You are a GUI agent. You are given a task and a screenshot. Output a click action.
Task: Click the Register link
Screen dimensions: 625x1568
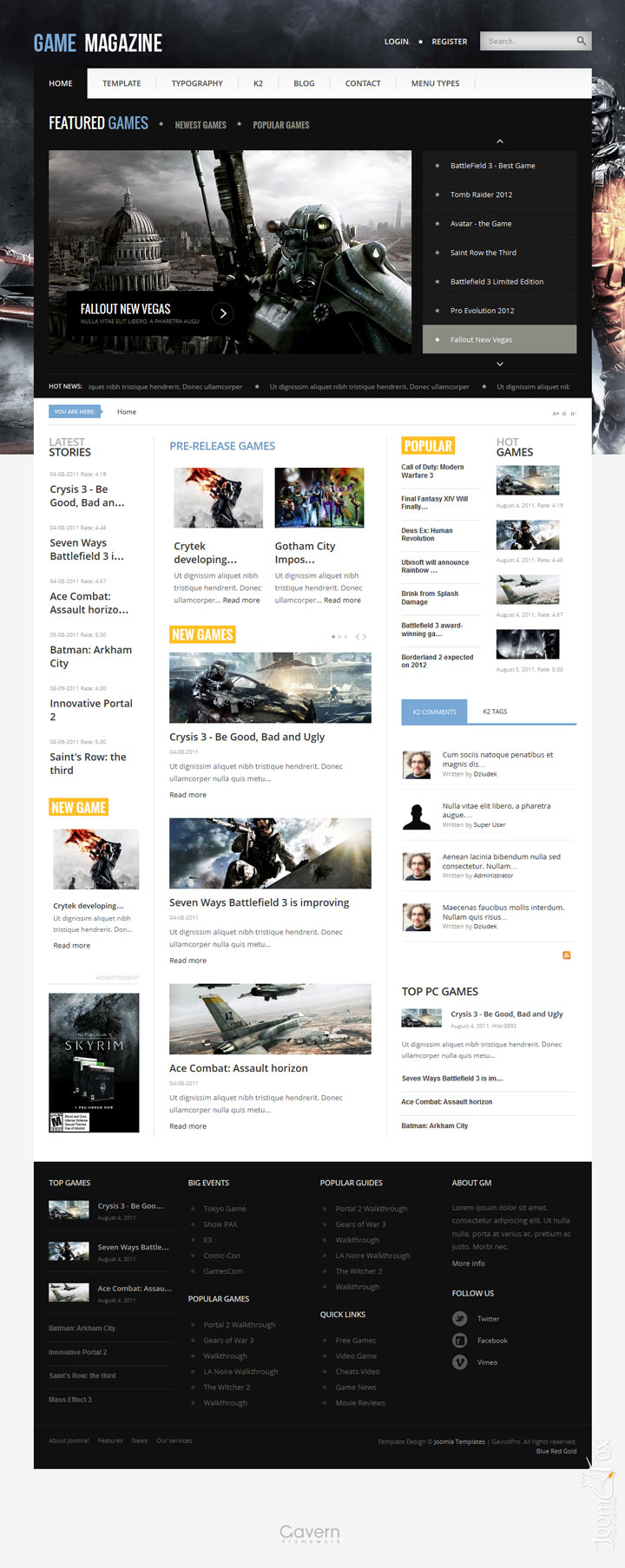tap(450, 42)
